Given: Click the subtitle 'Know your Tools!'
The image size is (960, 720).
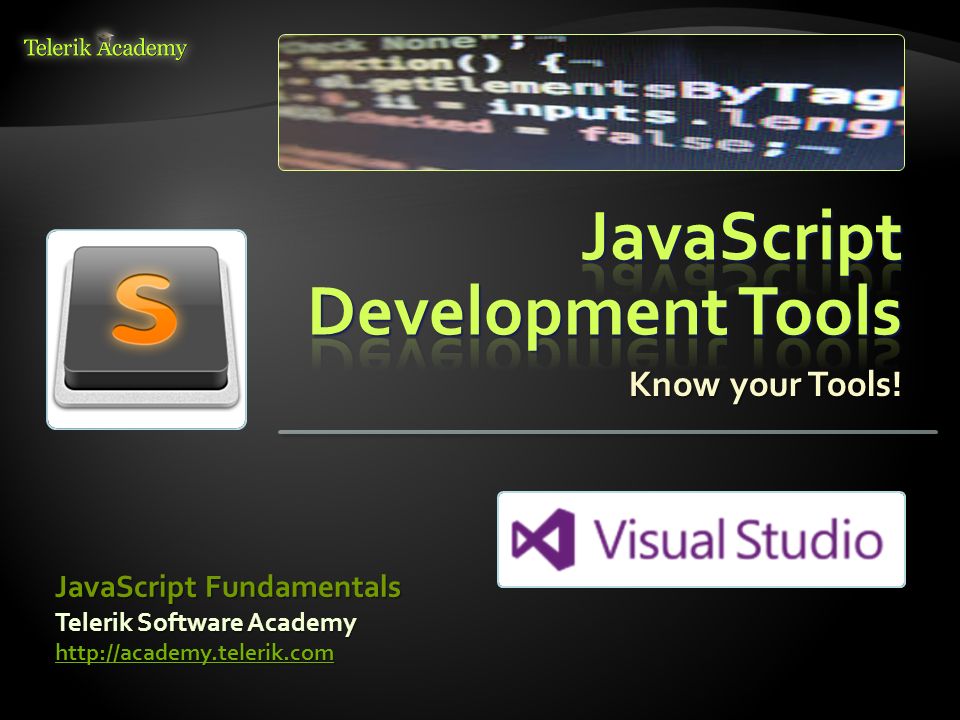Looking at the screenshot, I should (x=765, y=385).
